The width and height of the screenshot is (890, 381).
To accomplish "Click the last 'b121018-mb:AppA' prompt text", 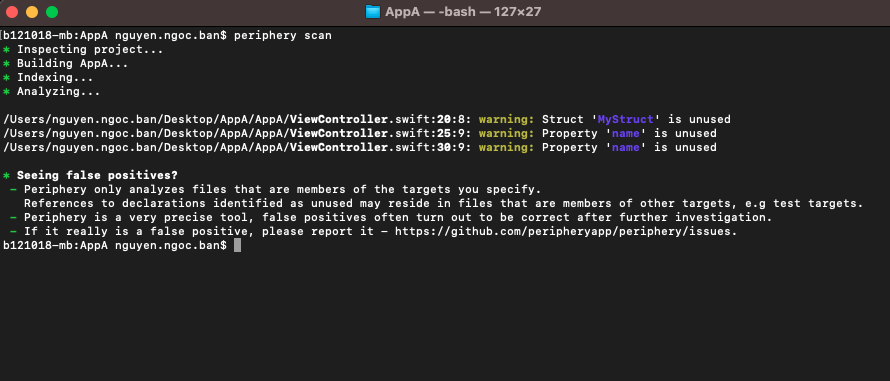I will [55, 245].
